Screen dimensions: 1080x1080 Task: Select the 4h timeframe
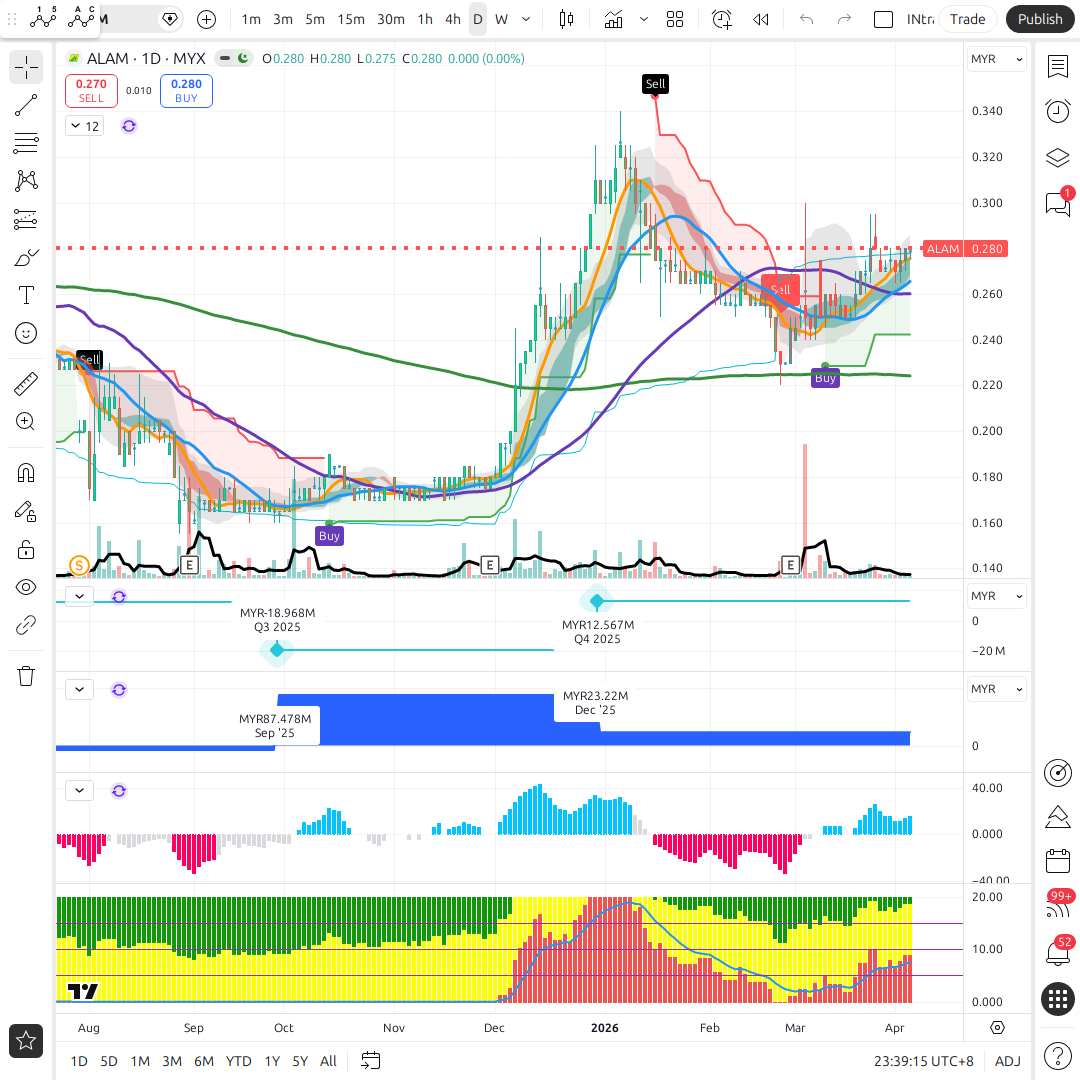pos(453,19)
